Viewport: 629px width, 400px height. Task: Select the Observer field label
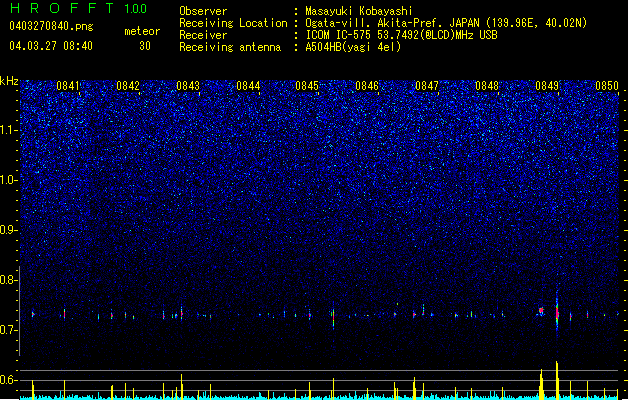pyautogui.click(x=203, y=11)
